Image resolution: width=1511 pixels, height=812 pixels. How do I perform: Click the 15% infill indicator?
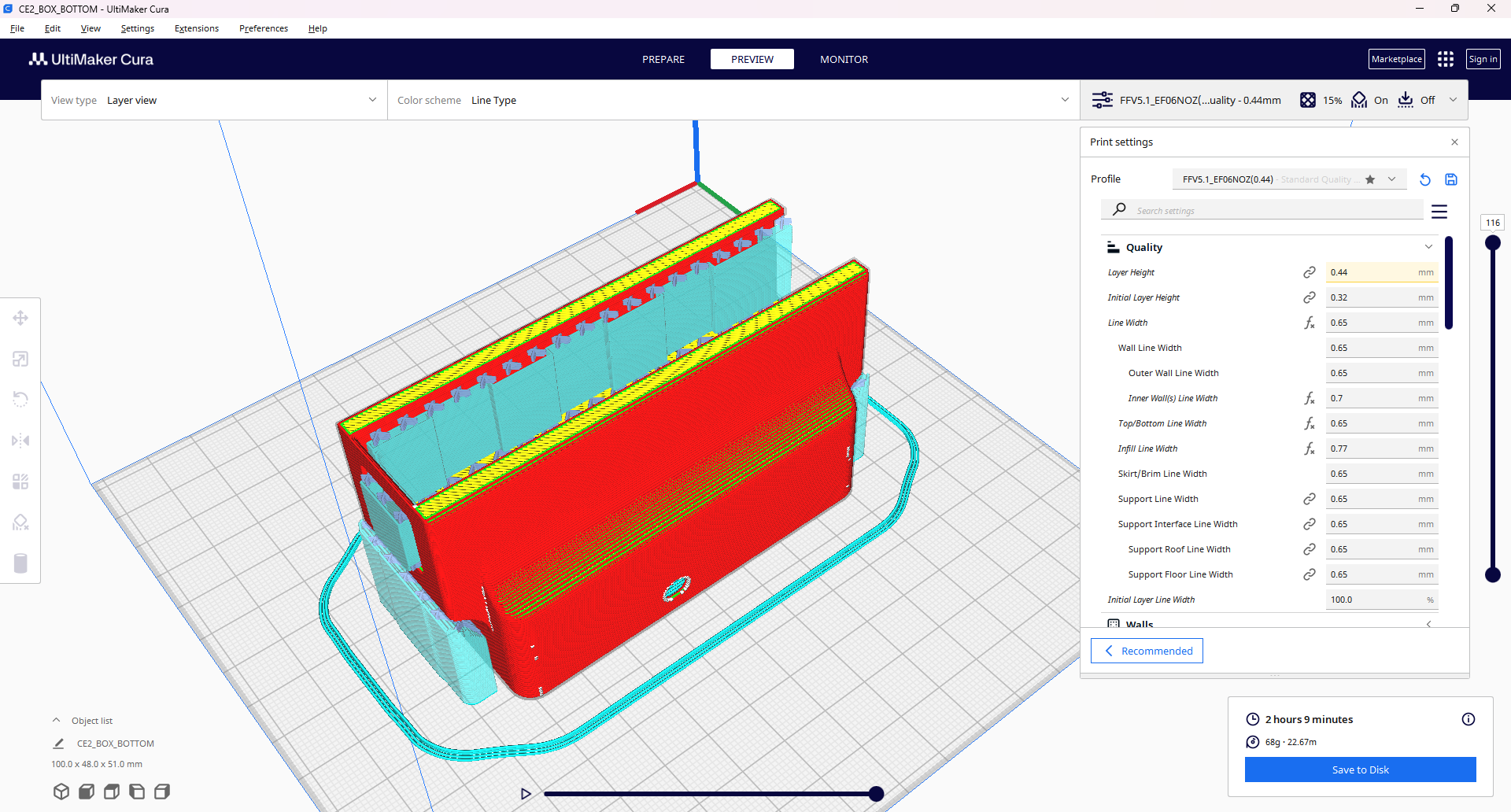pyautogui.click(x=1321, y=100)
